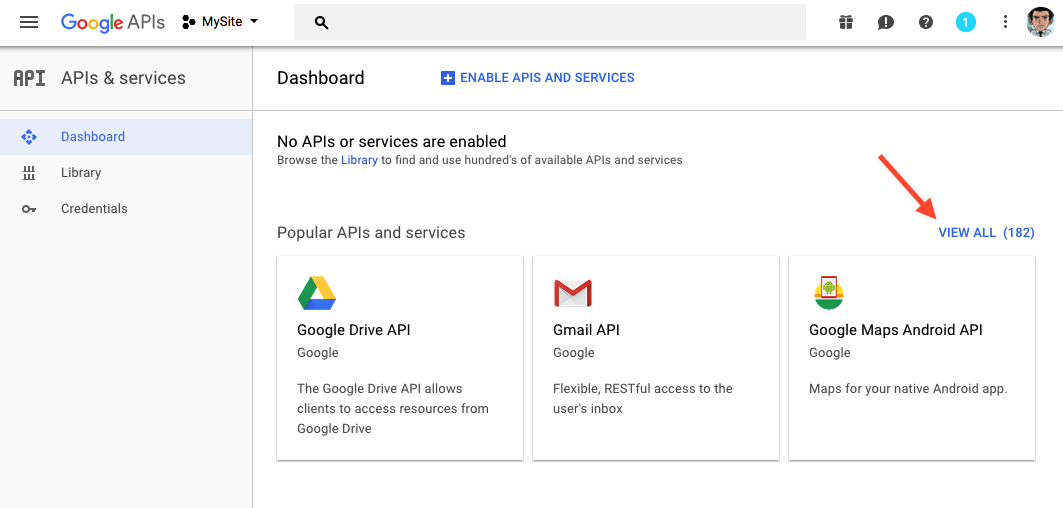
Task: Follow the Library link in description
Action: [x=359, y=160]
